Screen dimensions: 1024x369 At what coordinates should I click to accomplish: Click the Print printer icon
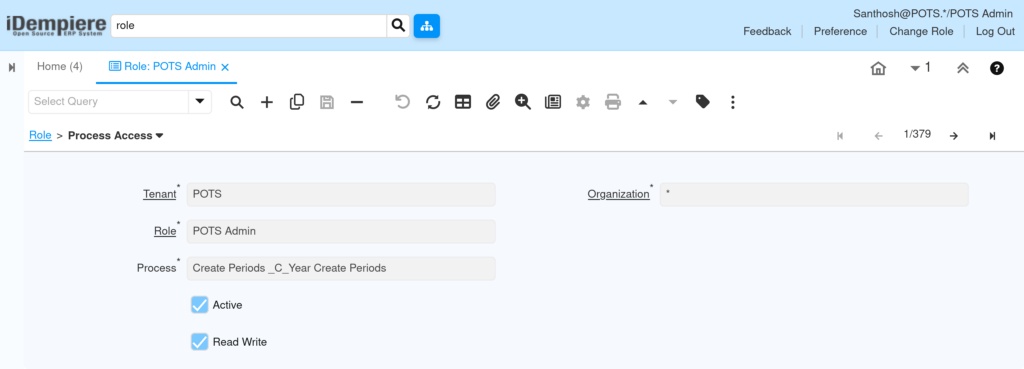[x=613, y=102]
